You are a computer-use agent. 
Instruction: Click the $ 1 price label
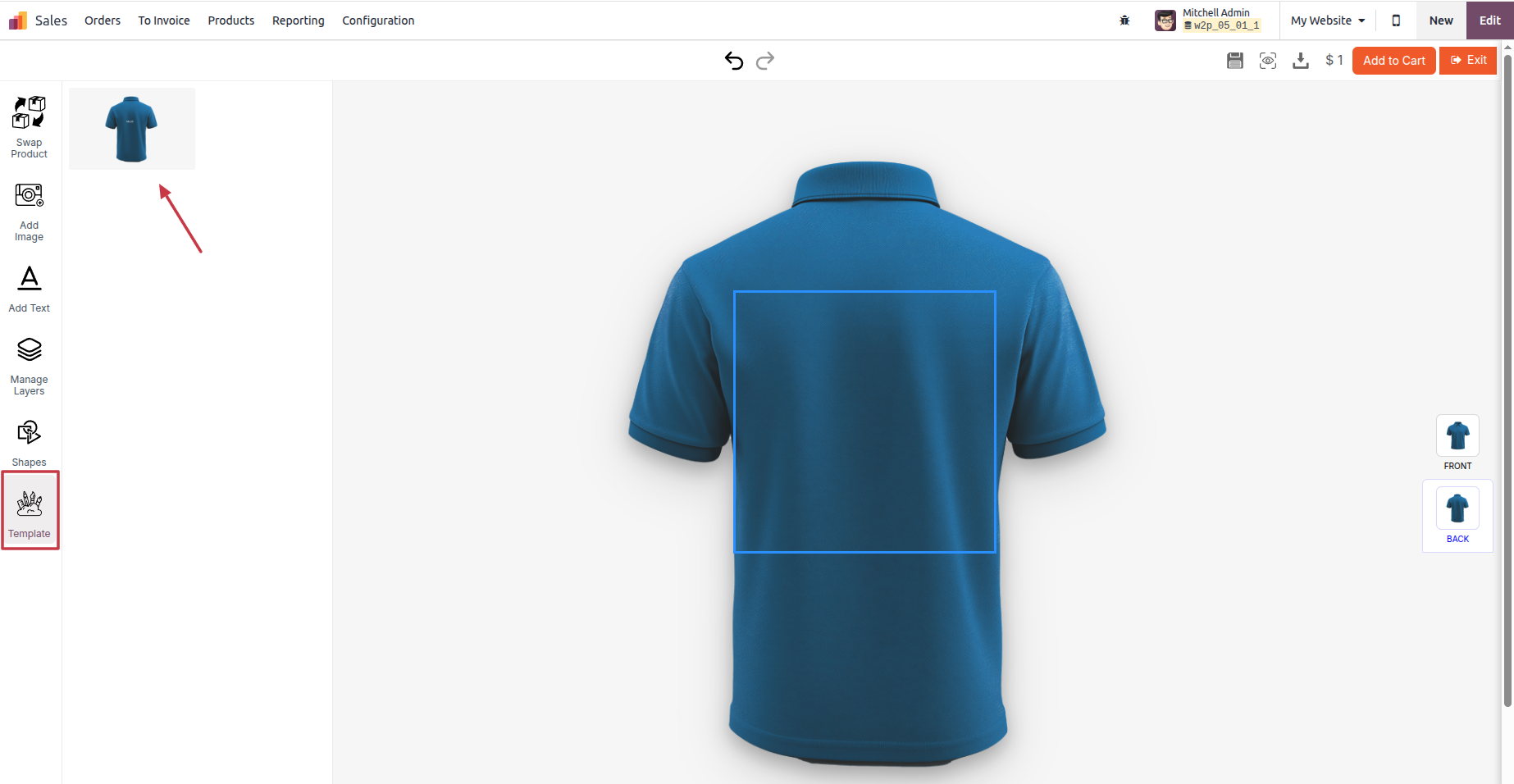tap(1334, 60)
